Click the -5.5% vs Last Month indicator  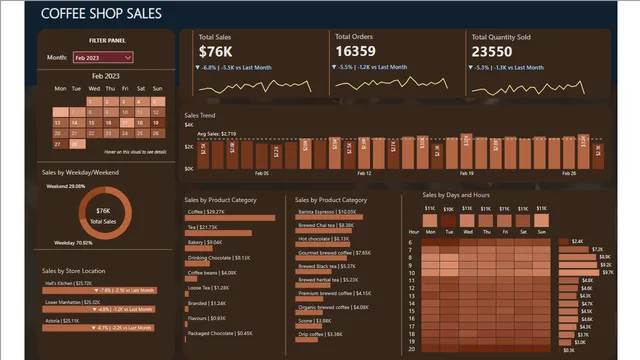pyautogui.click(x=369, y=67)
